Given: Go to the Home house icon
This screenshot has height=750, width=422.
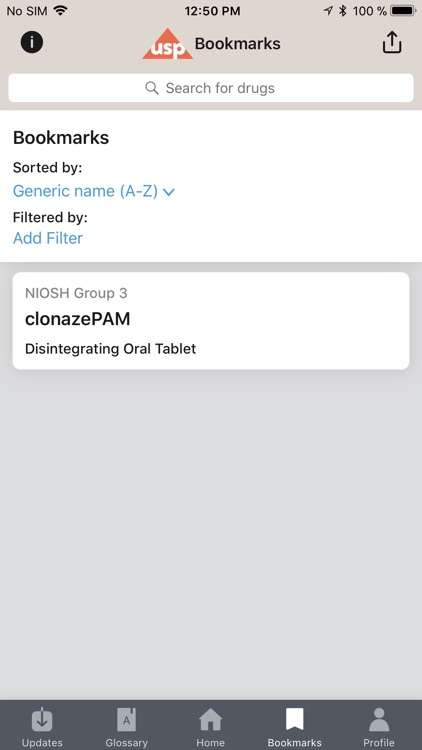Looking at the screenshot, I should [x=211, y=720].
